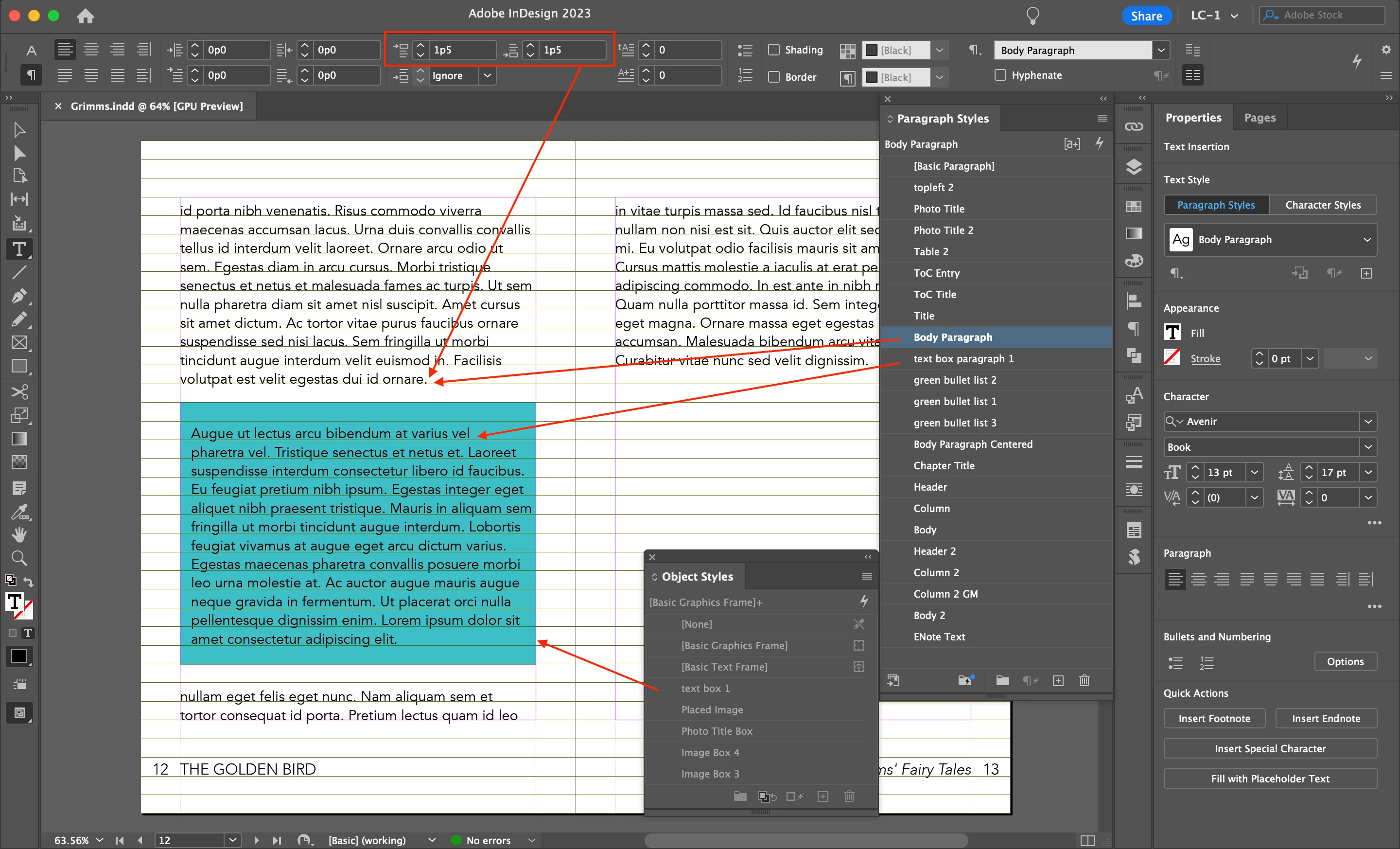Select the Pen tool

19,296
